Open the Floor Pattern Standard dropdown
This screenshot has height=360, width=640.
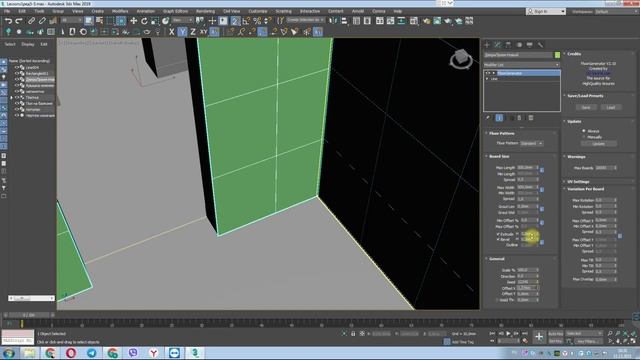(x=531, y=143)
